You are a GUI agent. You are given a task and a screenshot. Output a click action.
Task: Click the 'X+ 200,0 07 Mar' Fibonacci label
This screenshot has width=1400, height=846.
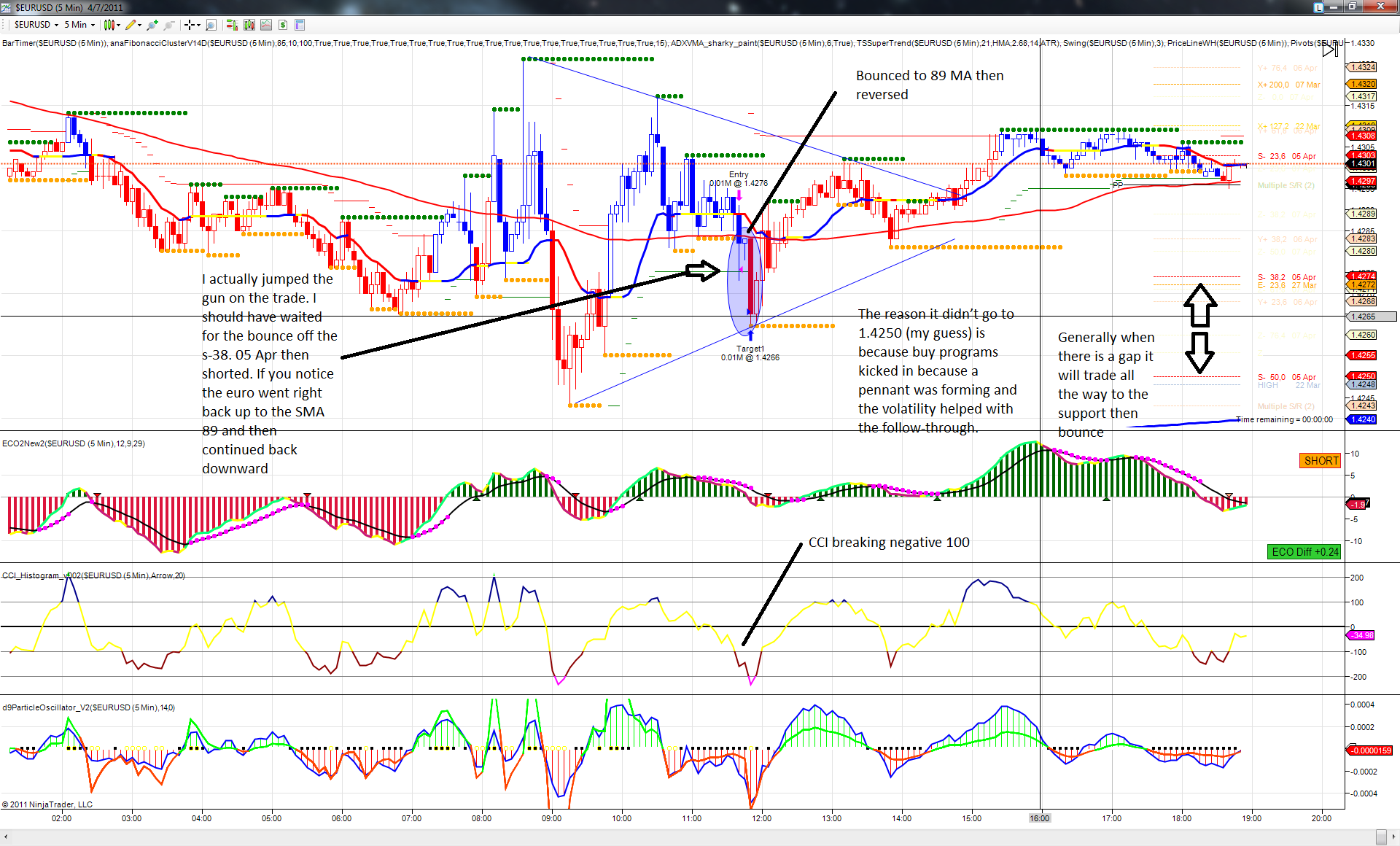pyautogui.click(x=1289, y=85)
